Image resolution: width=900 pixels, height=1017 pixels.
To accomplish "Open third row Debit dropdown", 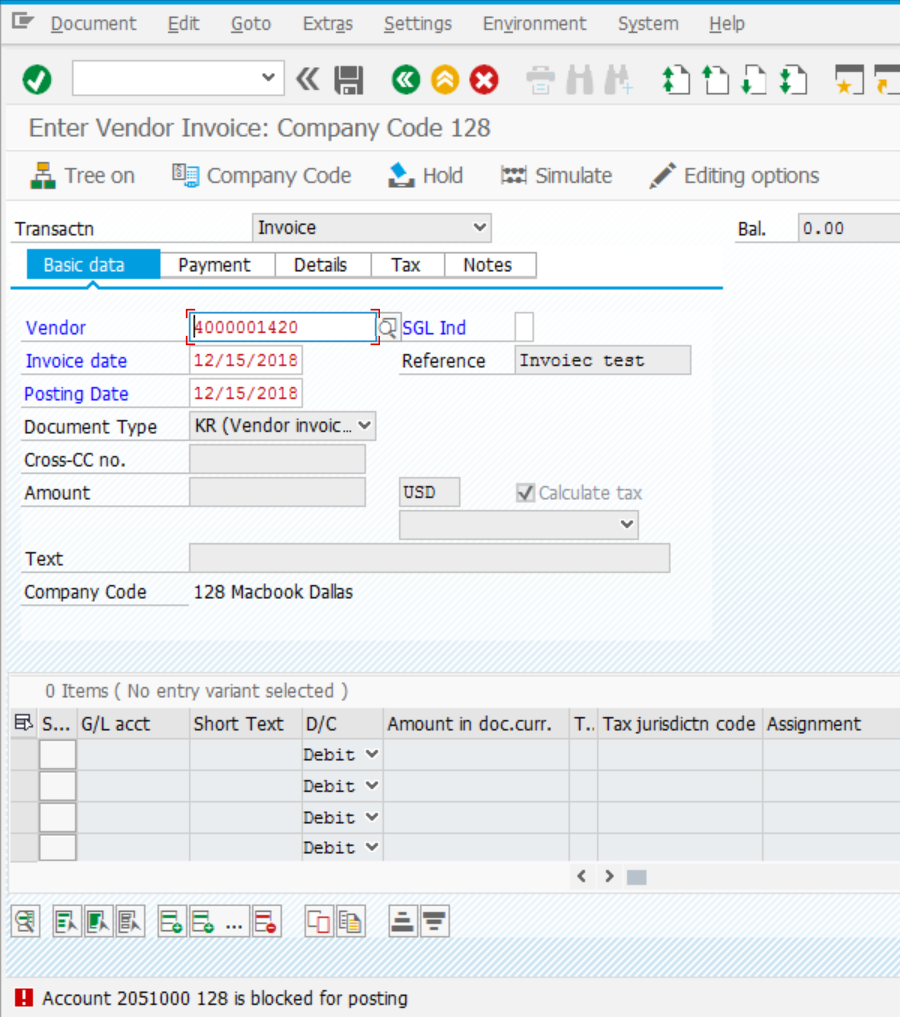I will (372, 817).
